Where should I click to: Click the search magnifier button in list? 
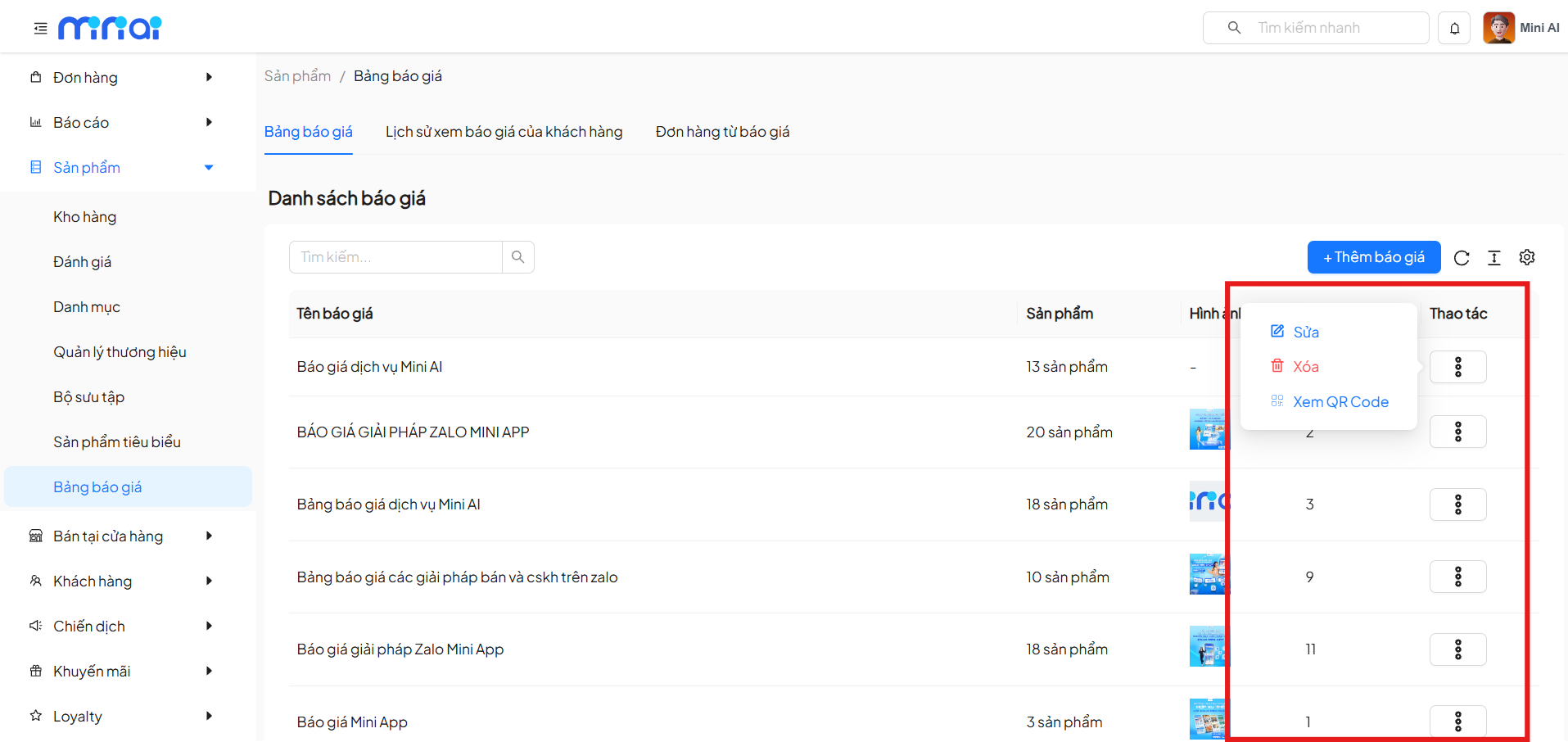point(517,257)
